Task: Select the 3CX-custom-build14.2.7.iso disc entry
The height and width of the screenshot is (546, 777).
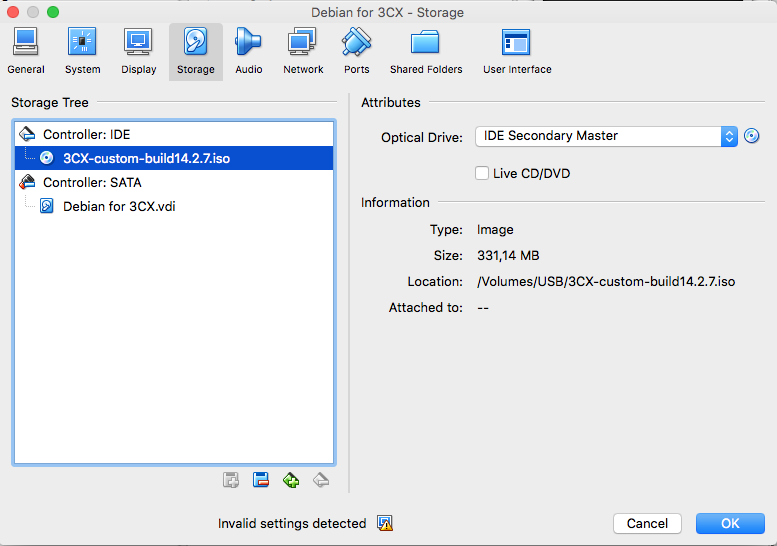Action: 174,158
